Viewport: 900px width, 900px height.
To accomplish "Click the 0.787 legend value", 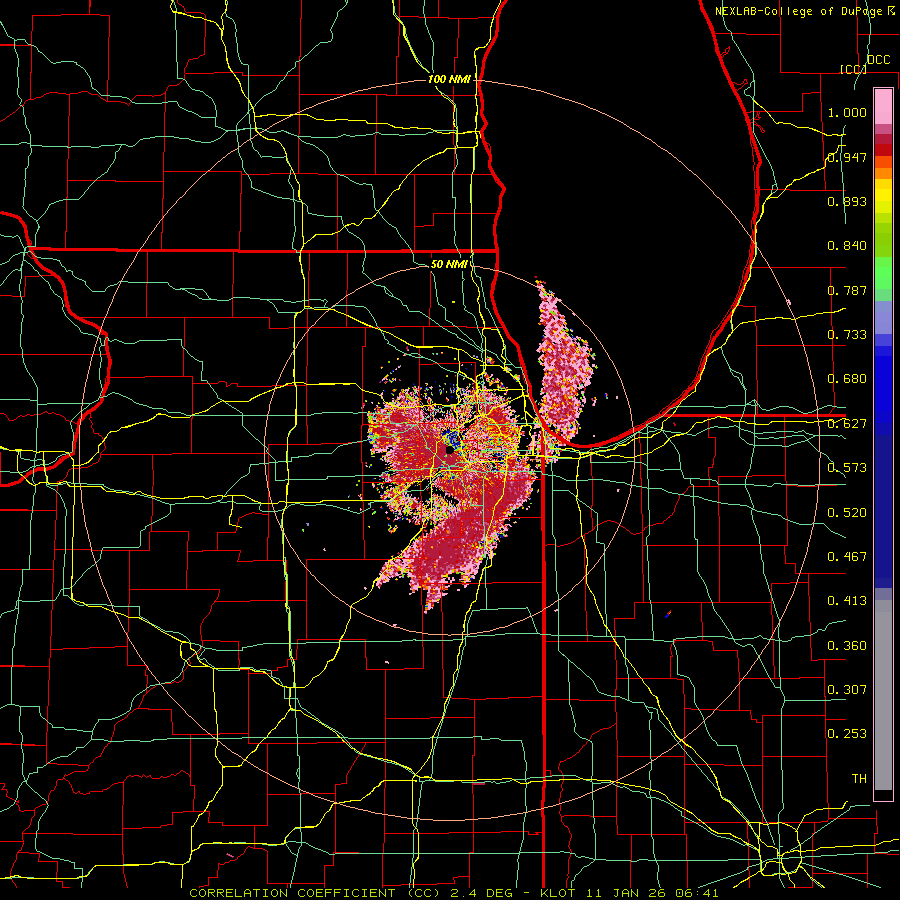I will [847, 290].
